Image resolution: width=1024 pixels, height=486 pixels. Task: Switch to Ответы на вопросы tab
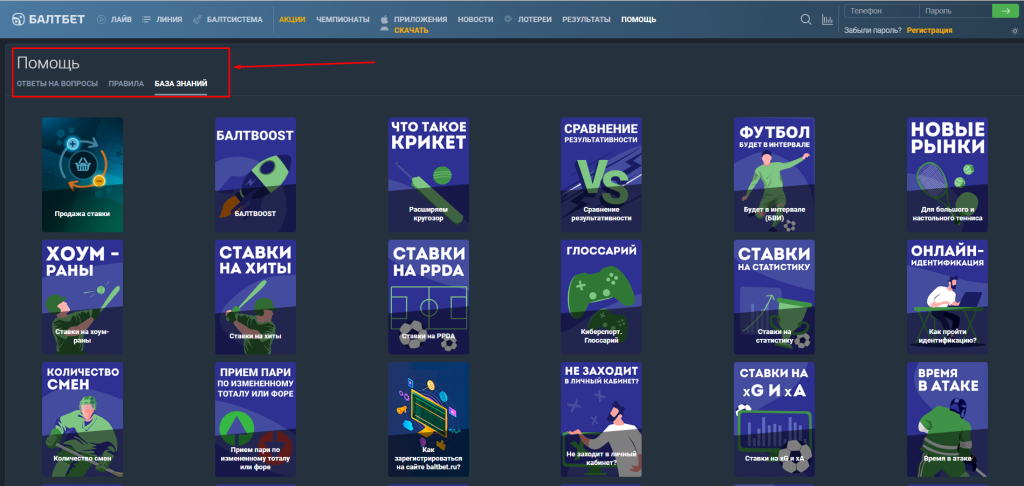57,84
